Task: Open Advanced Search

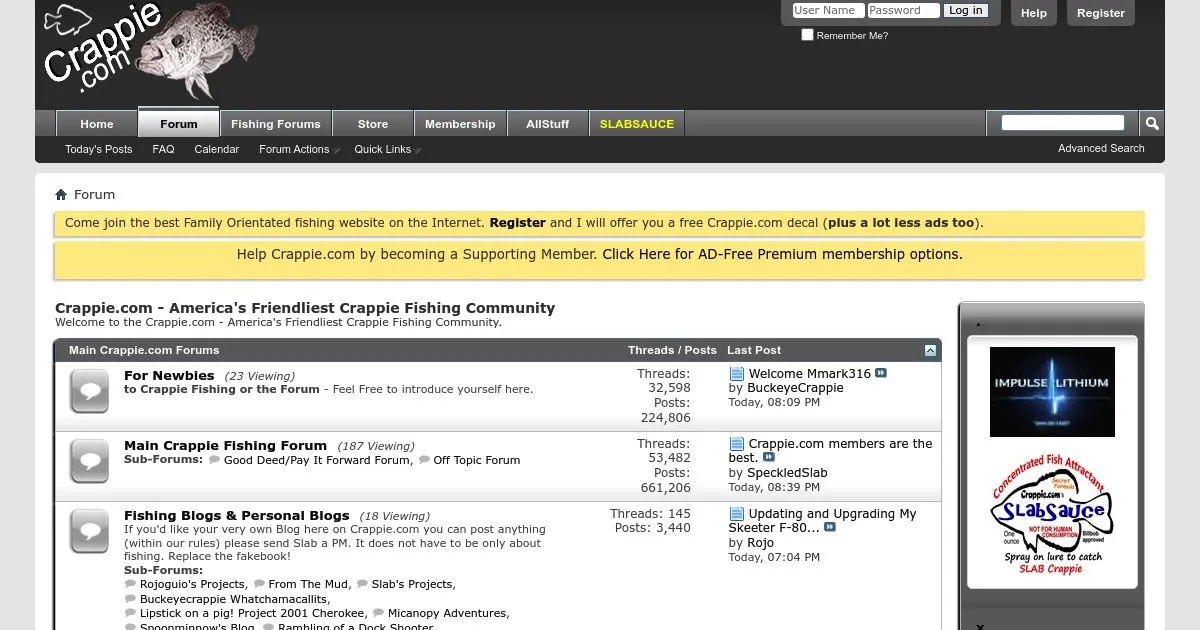Action: tap(1101, 148)
